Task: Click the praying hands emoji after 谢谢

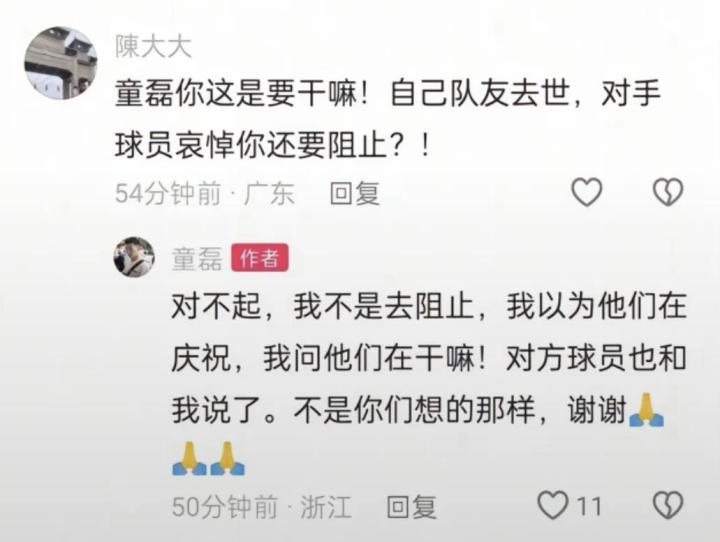Action: (646, 410)
